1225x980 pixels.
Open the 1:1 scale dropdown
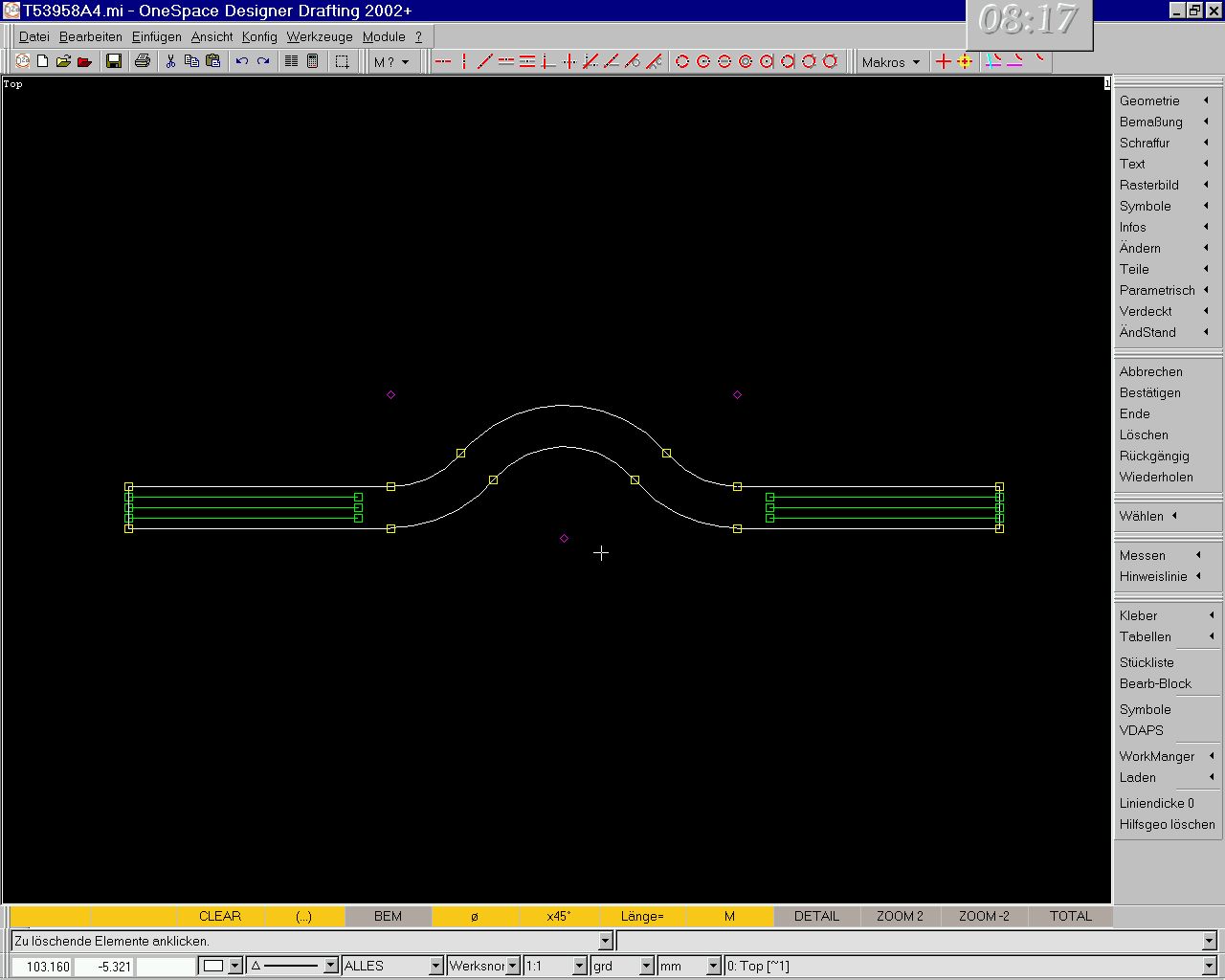579,967
